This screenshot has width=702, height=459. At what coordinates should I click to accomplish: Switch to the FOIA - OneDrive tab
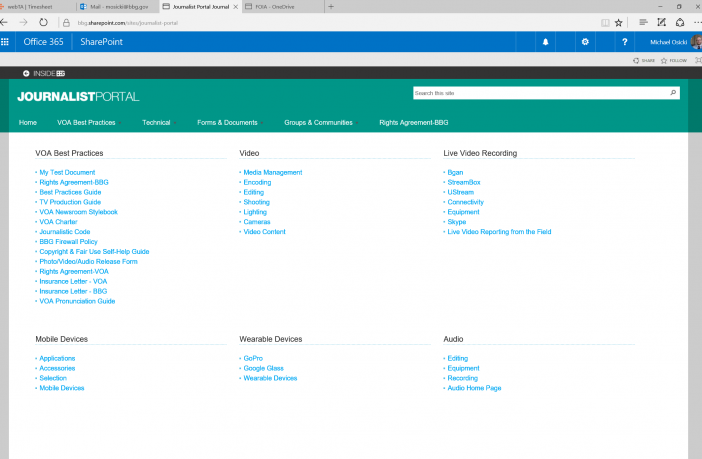pyautogui.click(x=283, y=7)
